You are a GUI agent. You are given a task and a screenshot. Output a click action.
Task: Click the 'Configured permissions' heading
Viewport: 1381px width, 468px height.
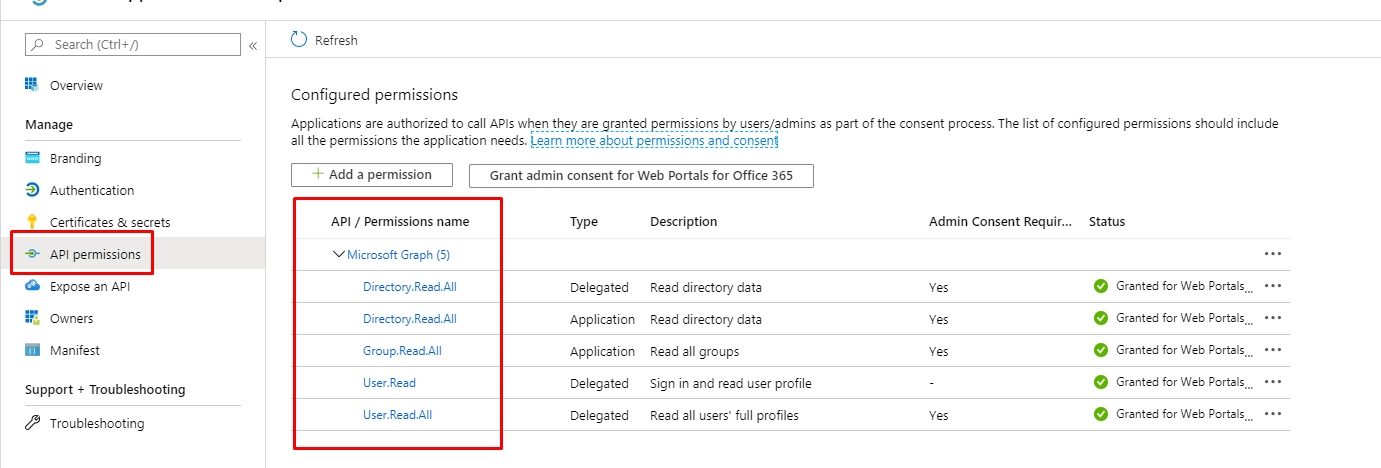coord(374,95)
